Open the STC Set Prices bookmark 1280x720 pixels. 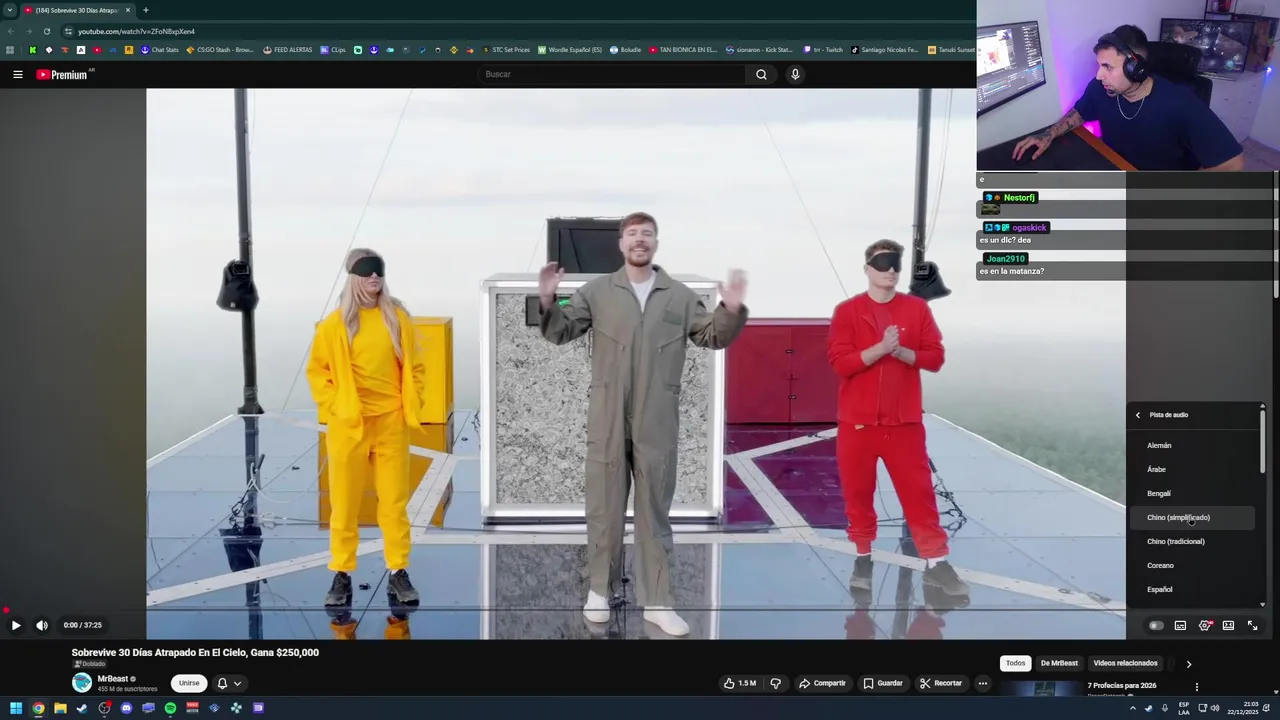(x=505, y=50)
